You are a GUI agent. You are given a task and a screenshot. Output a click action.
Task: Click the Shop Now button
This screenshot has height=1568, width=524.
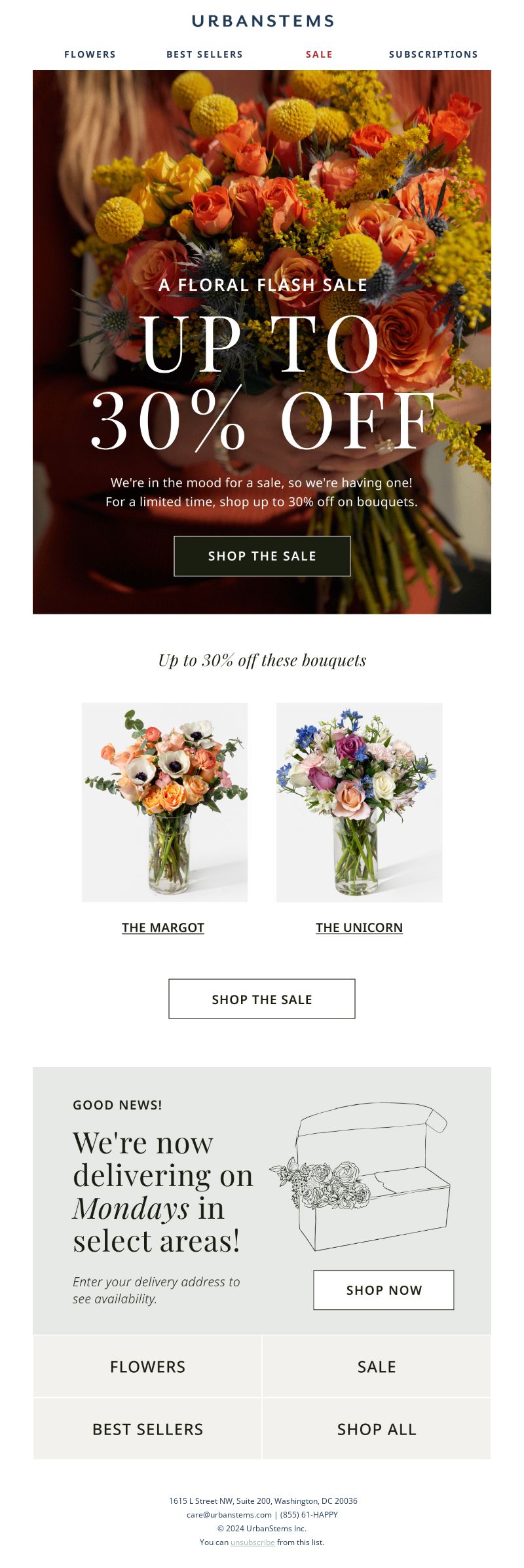[384, 1290]
